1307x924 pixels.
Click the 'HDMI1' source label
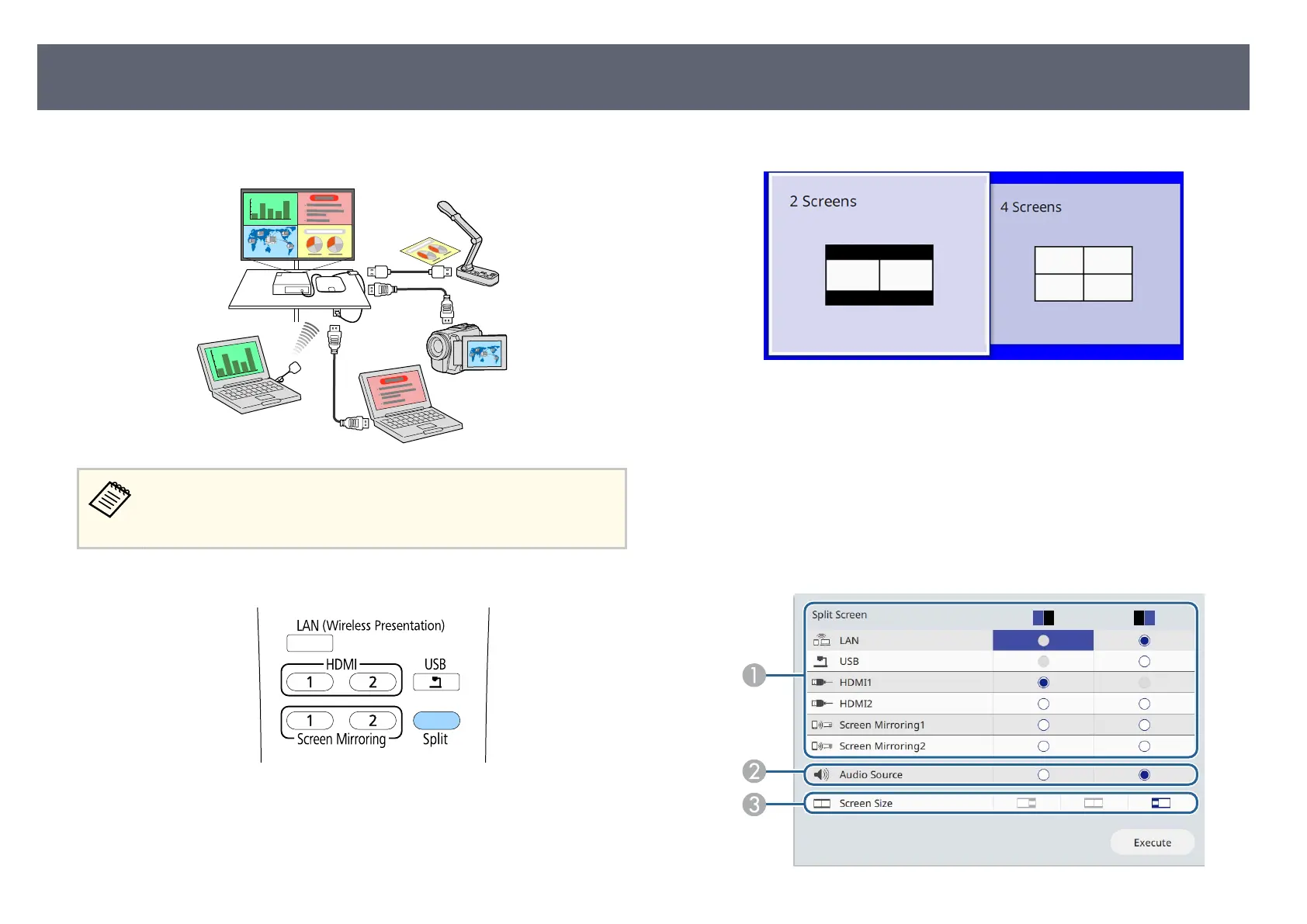coord(855,683)
